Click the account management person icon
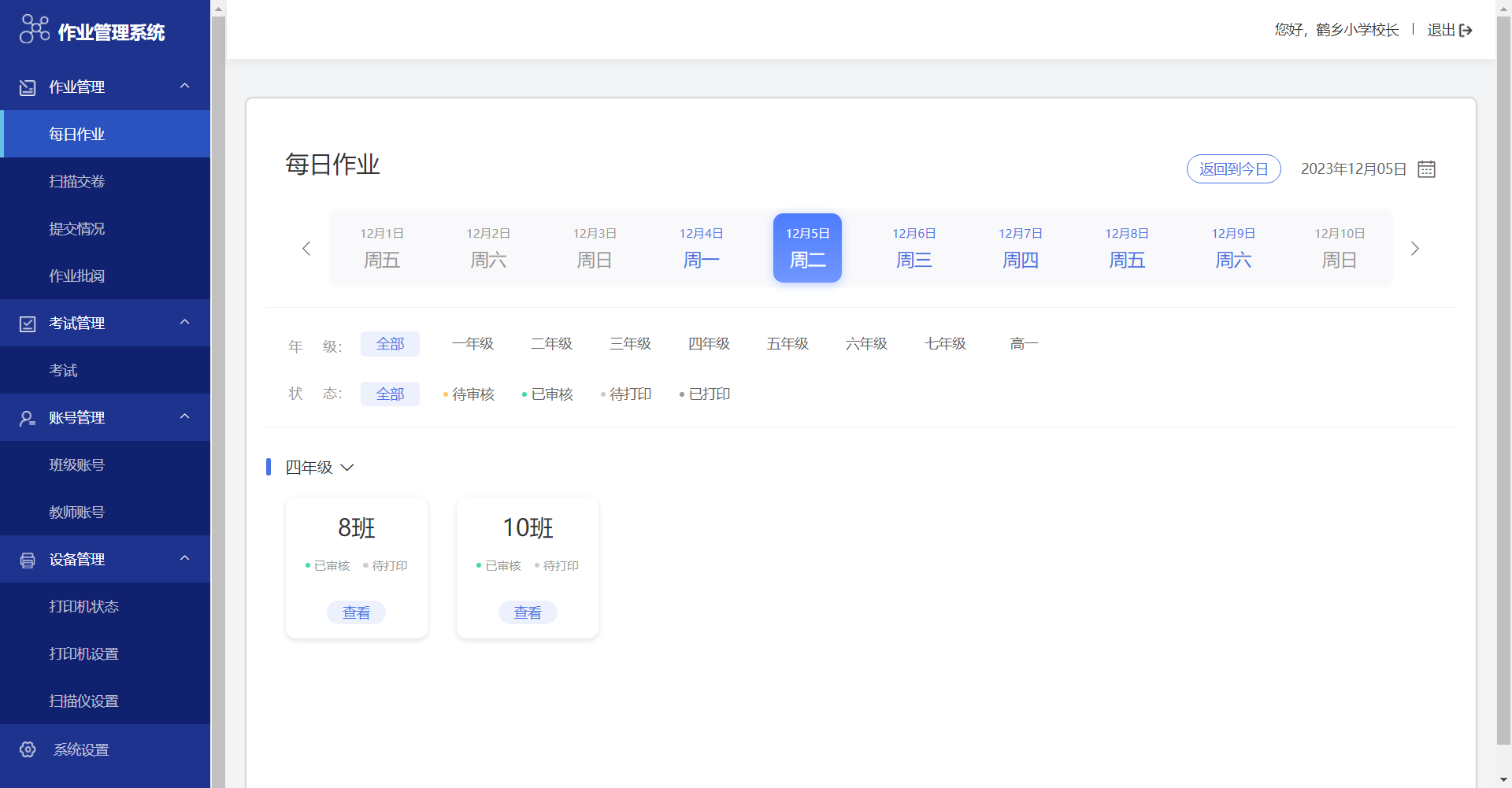This screenshot has height=788, width=1512. click(28, 418)
